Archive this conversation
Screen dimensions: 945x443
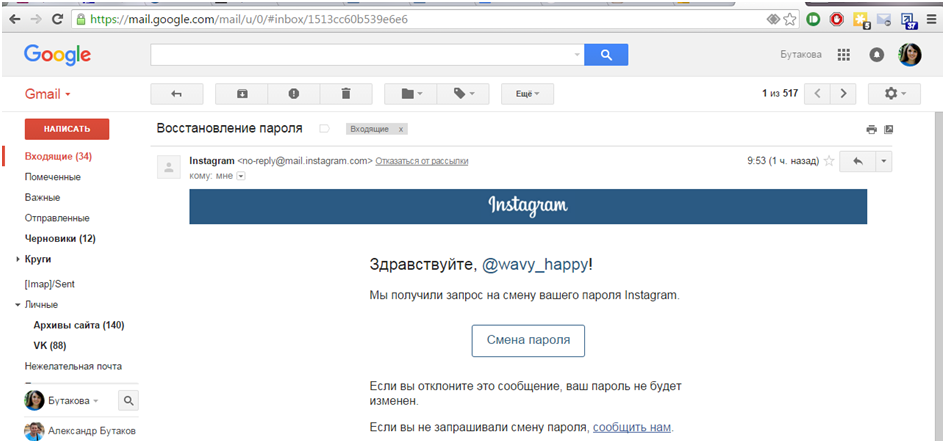tap(242, 94)
